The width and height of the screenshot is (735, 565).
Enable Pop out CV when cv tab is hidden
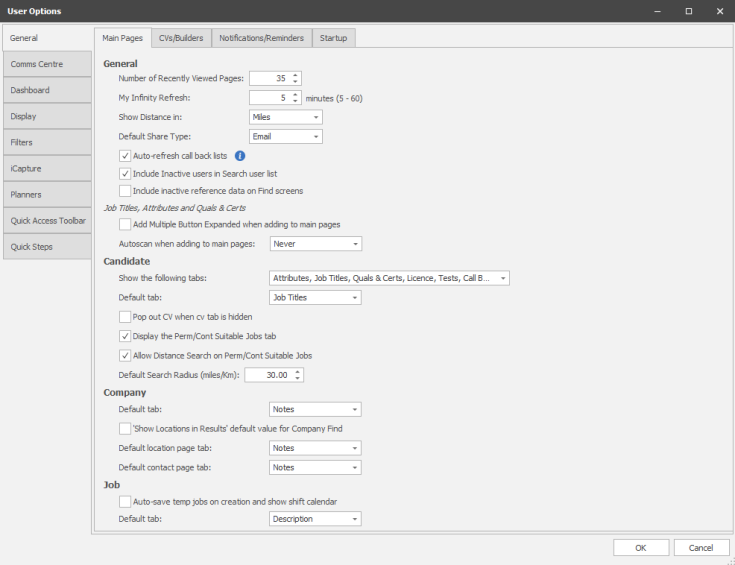pos(124,316)
